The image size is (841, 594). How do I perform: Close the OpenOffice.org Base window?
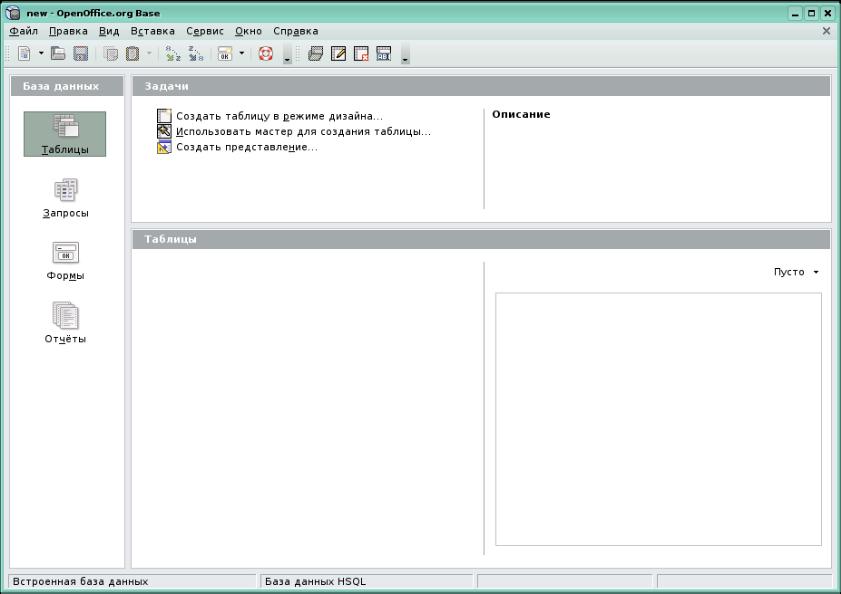(x=828, y=13)
